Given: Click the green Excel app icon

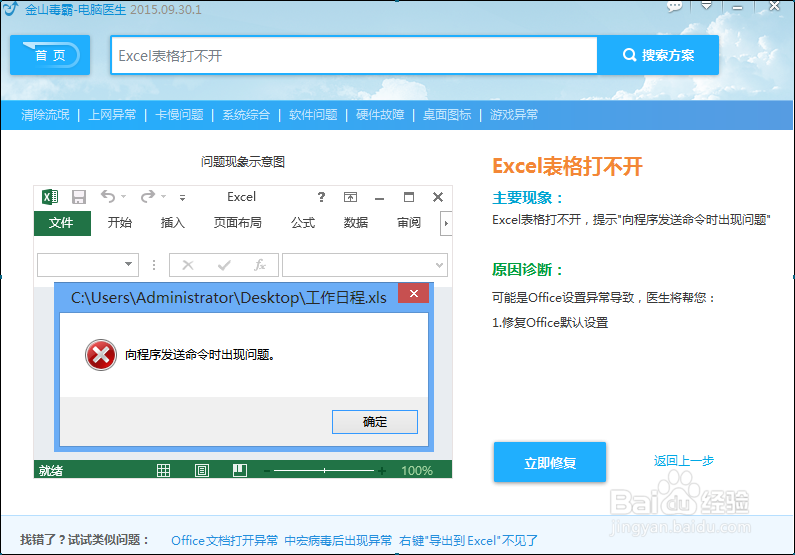Looking at the screenshot, I should (50, 197).
